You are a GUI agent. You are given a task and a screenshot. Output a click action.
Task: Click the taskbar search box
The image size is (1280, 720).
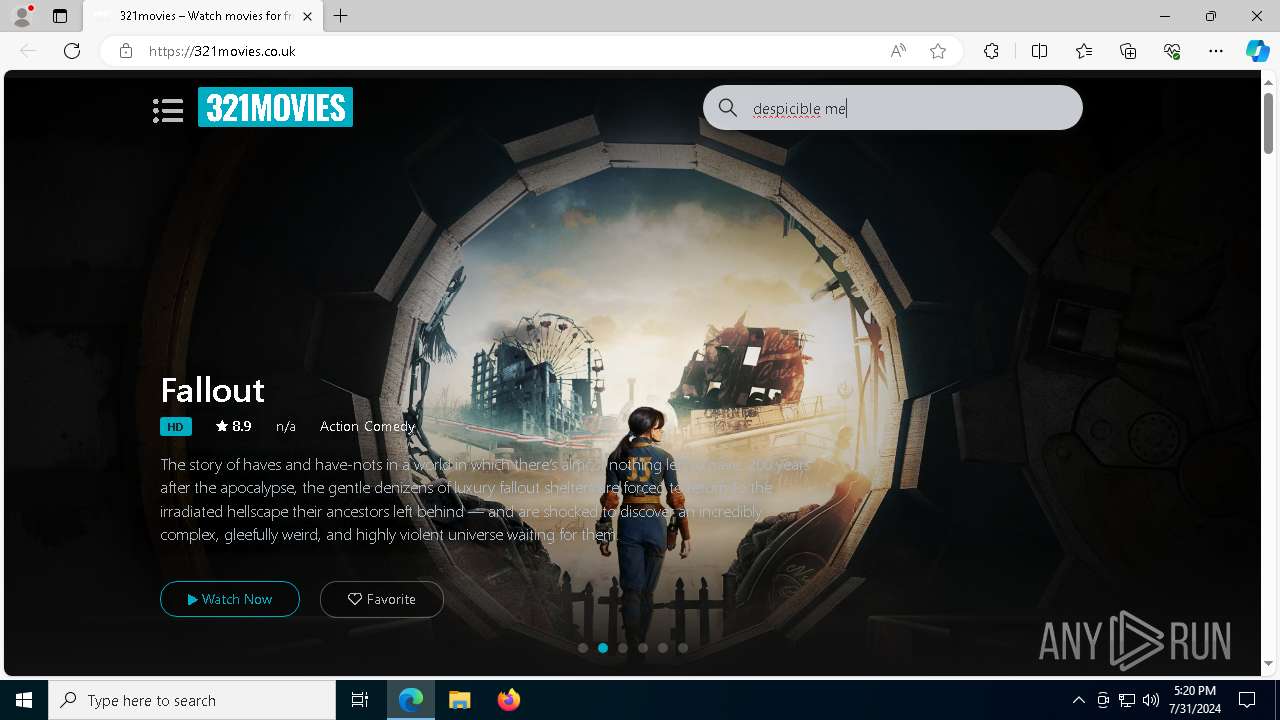pos(192,700)
